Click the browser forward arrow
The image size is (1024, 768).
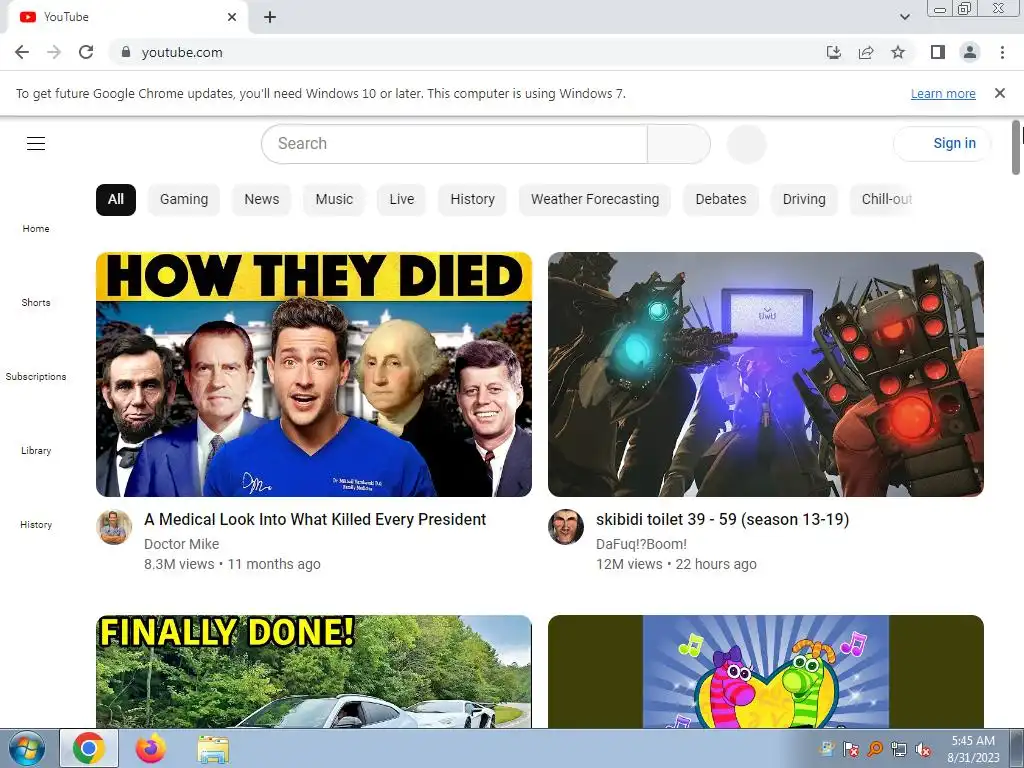(x=54, y=52)
